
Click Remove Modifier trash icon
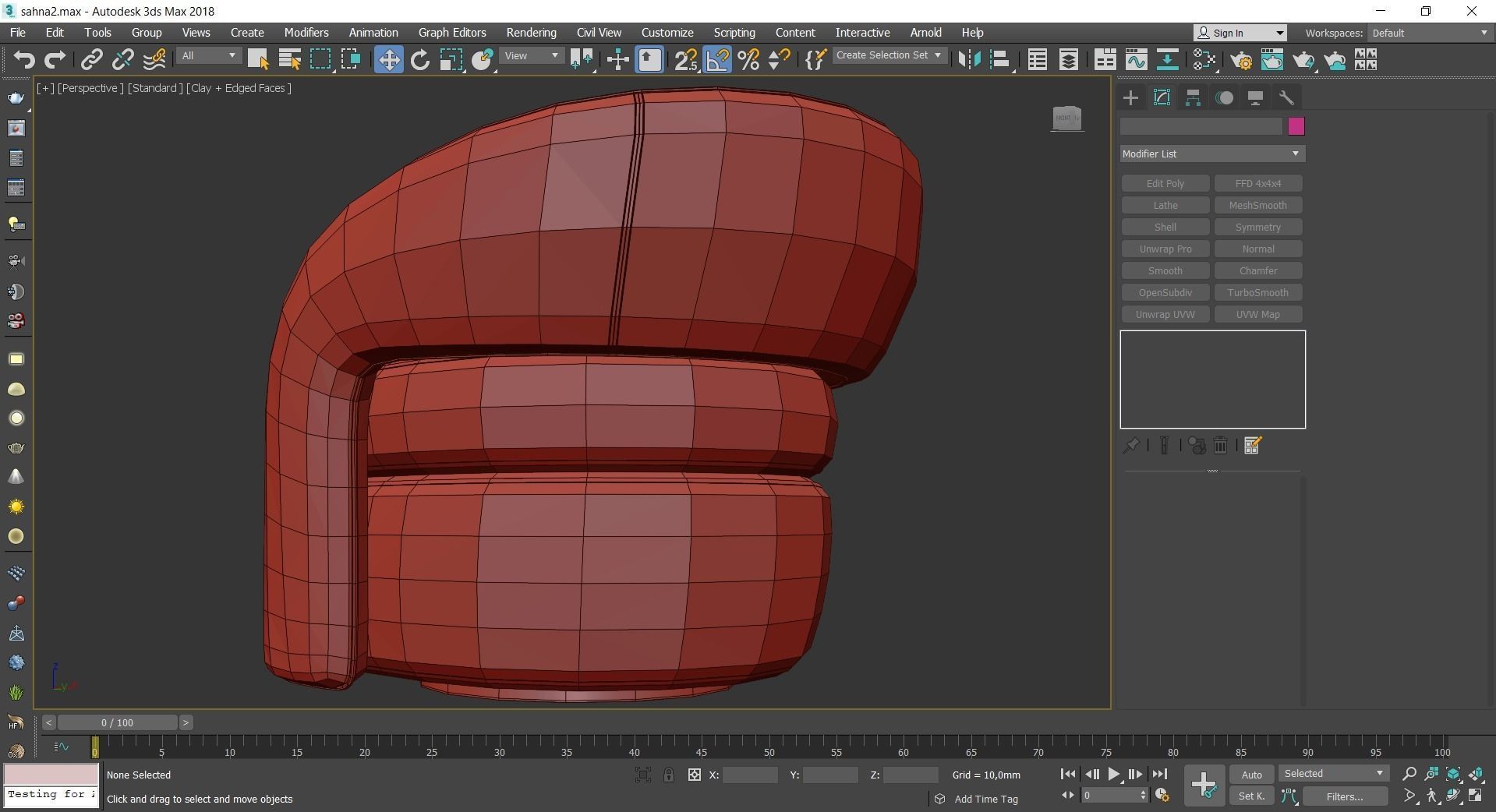[1221, 446]
